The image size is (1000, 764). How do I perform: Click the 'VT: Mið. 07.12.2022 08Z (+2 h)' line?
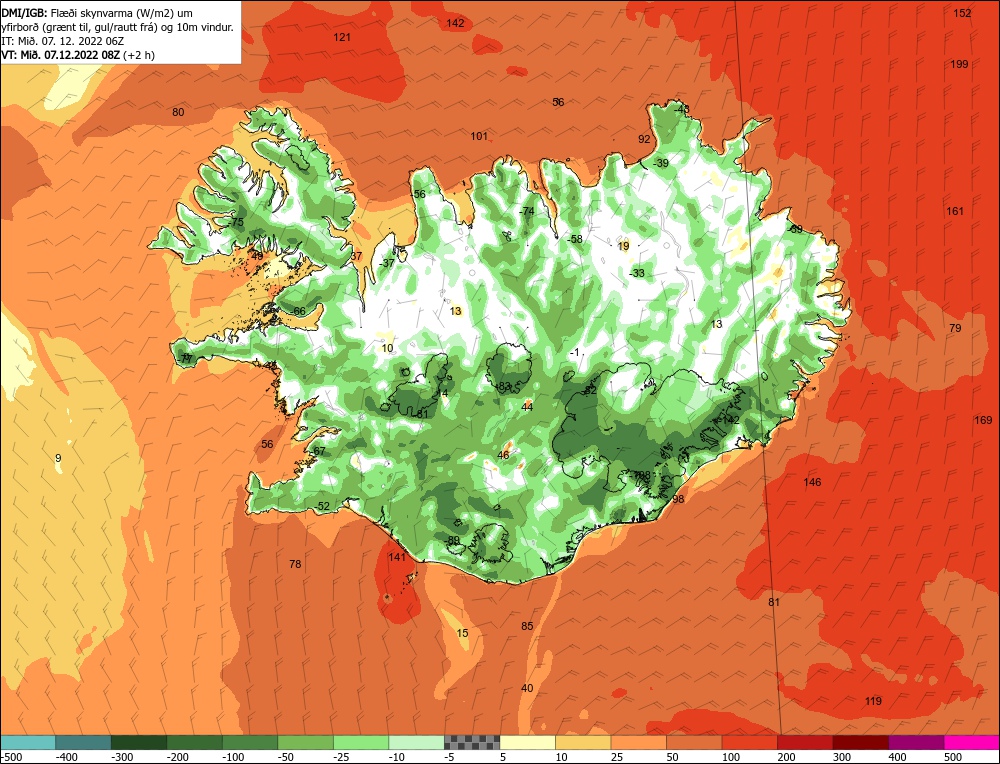pyautogui.click(x=78, y=55)
